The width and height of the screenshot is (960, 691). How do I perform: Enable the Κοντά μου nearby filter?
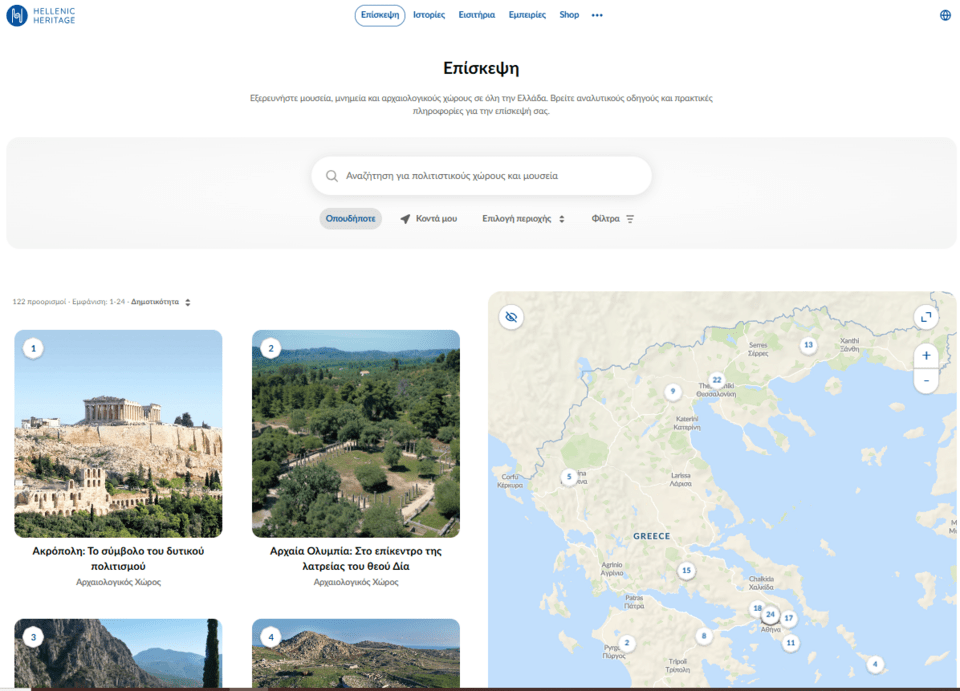(x=429, y=219)
